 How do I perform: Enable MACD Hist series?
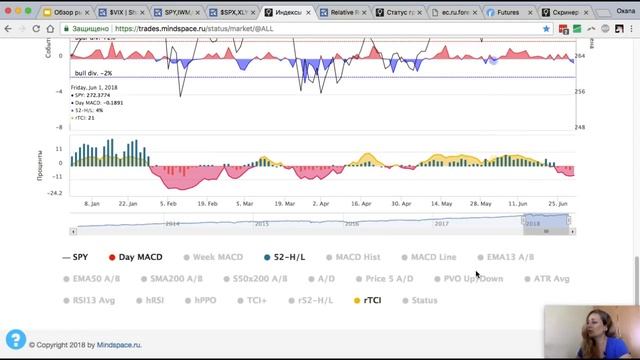tap(353, 257)
